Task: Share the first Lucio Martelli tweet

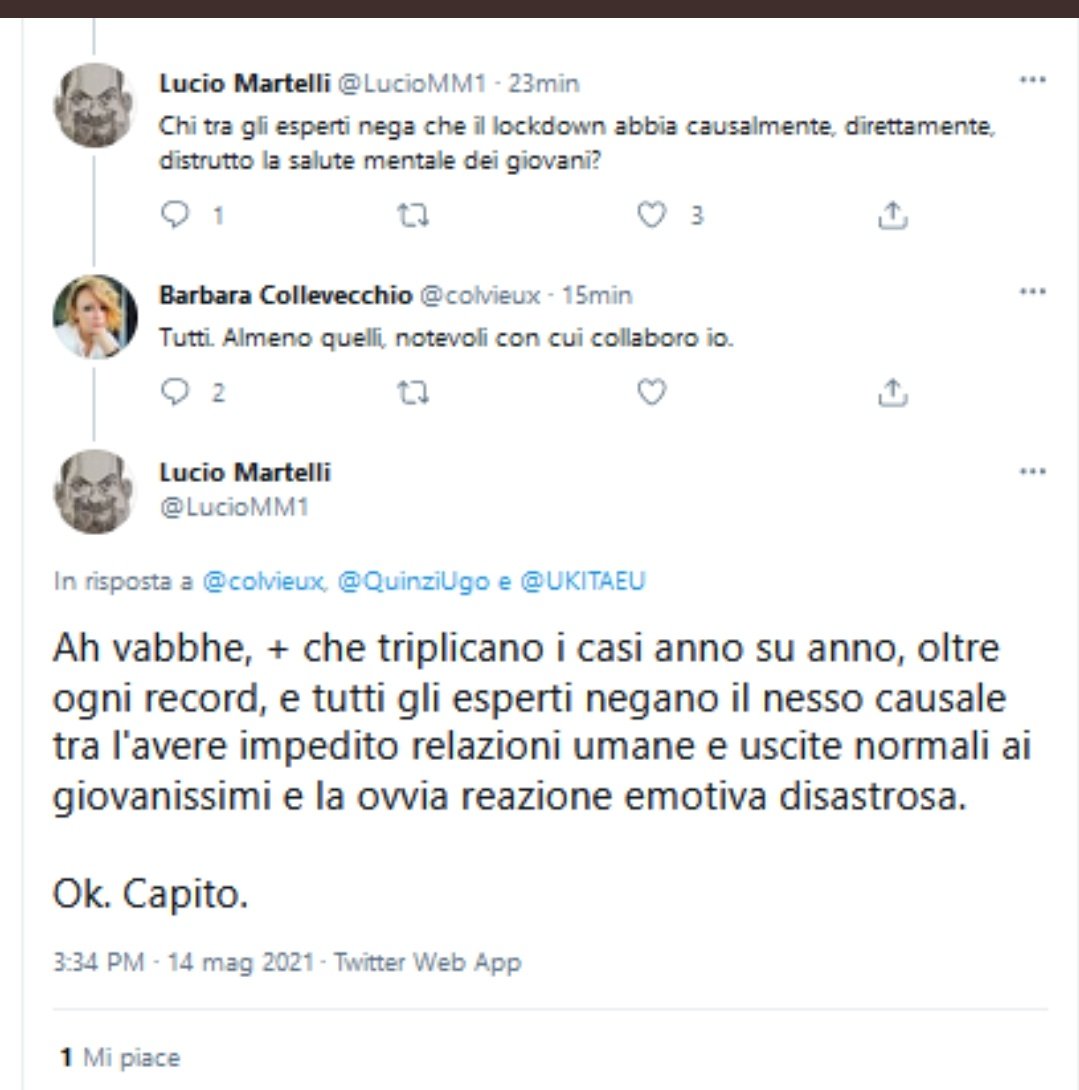Action: coord(891,215)
